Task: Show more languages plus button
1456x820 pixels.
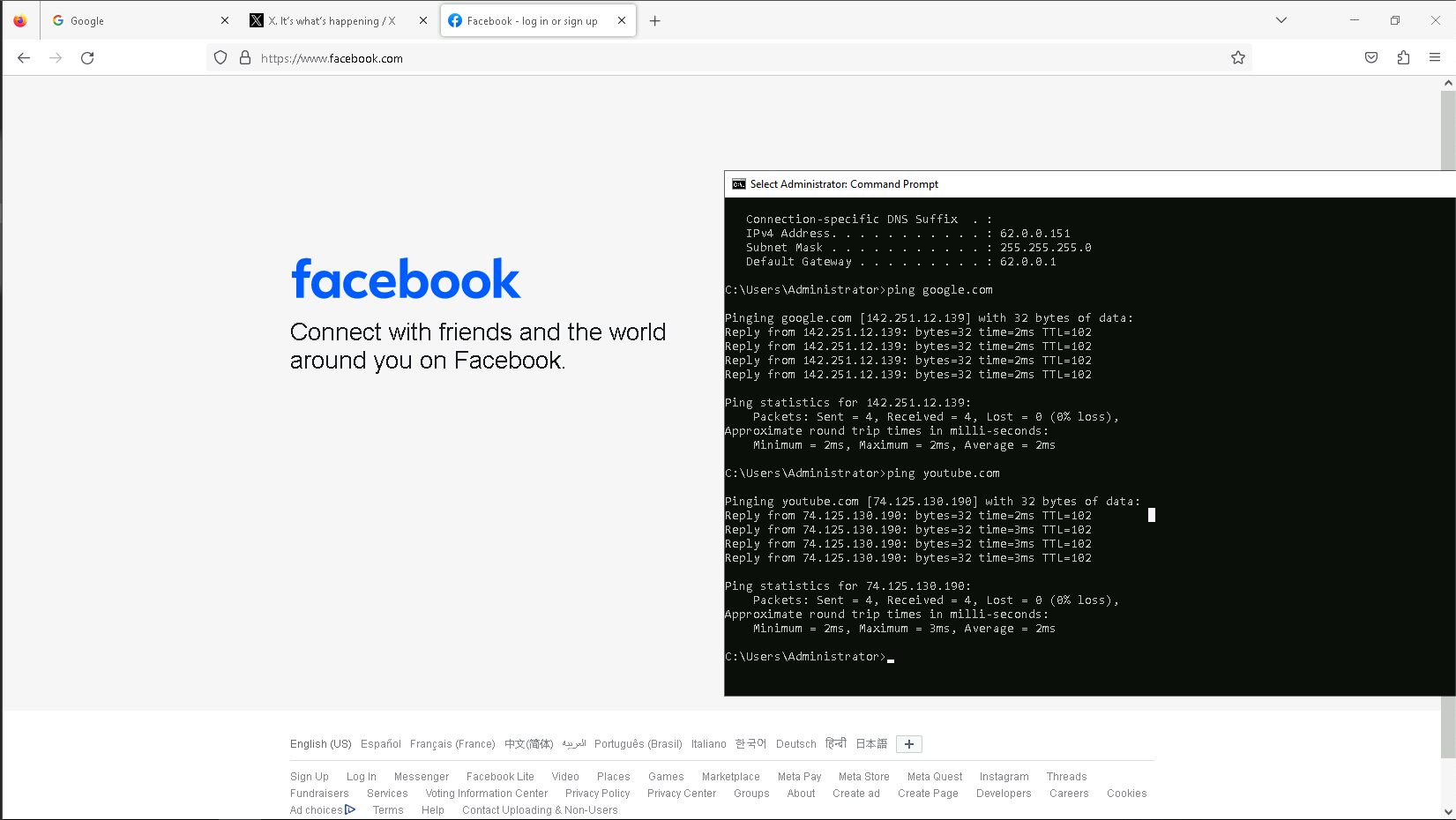Action: pos(909,744)
